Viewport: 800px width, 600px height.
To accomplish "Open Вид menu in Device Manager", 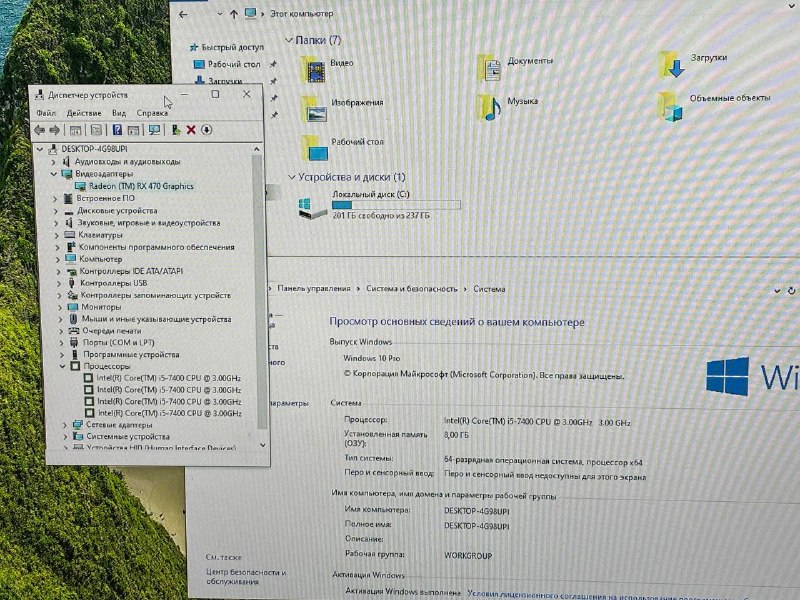I will pos(119,113).
